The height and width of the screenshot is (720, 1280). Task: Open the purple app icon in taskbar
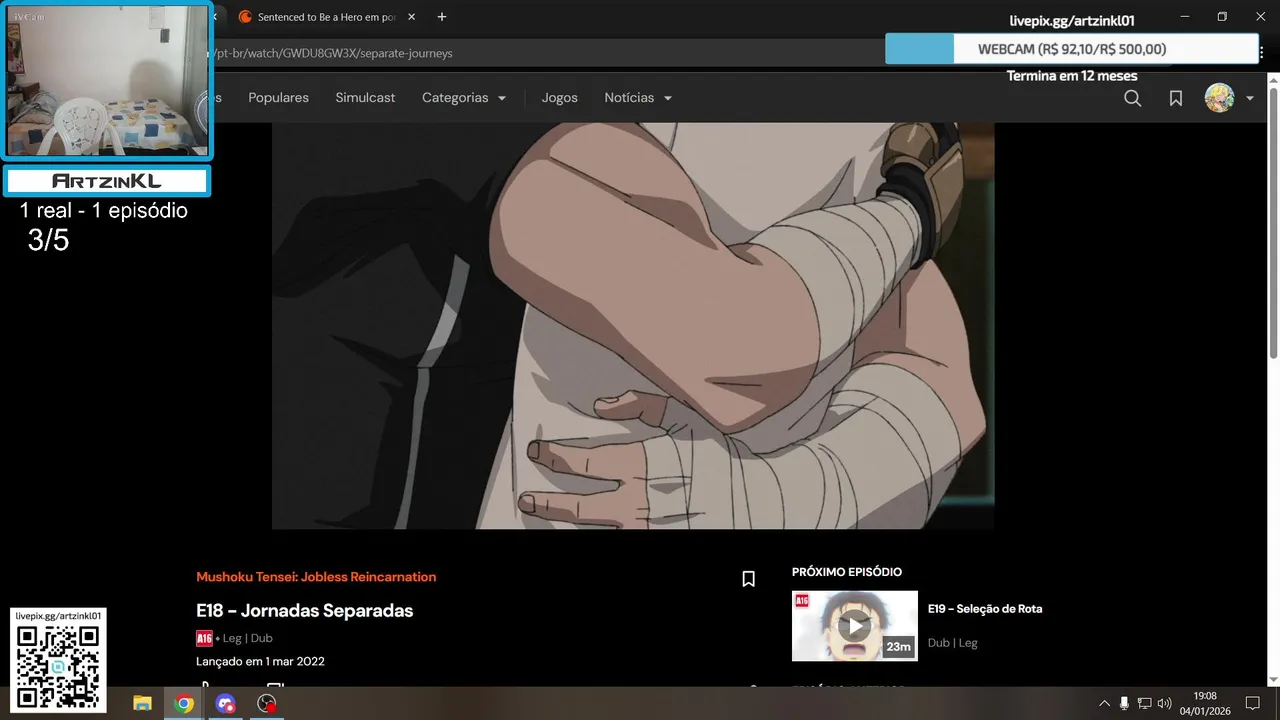click(x=225, y=704)
